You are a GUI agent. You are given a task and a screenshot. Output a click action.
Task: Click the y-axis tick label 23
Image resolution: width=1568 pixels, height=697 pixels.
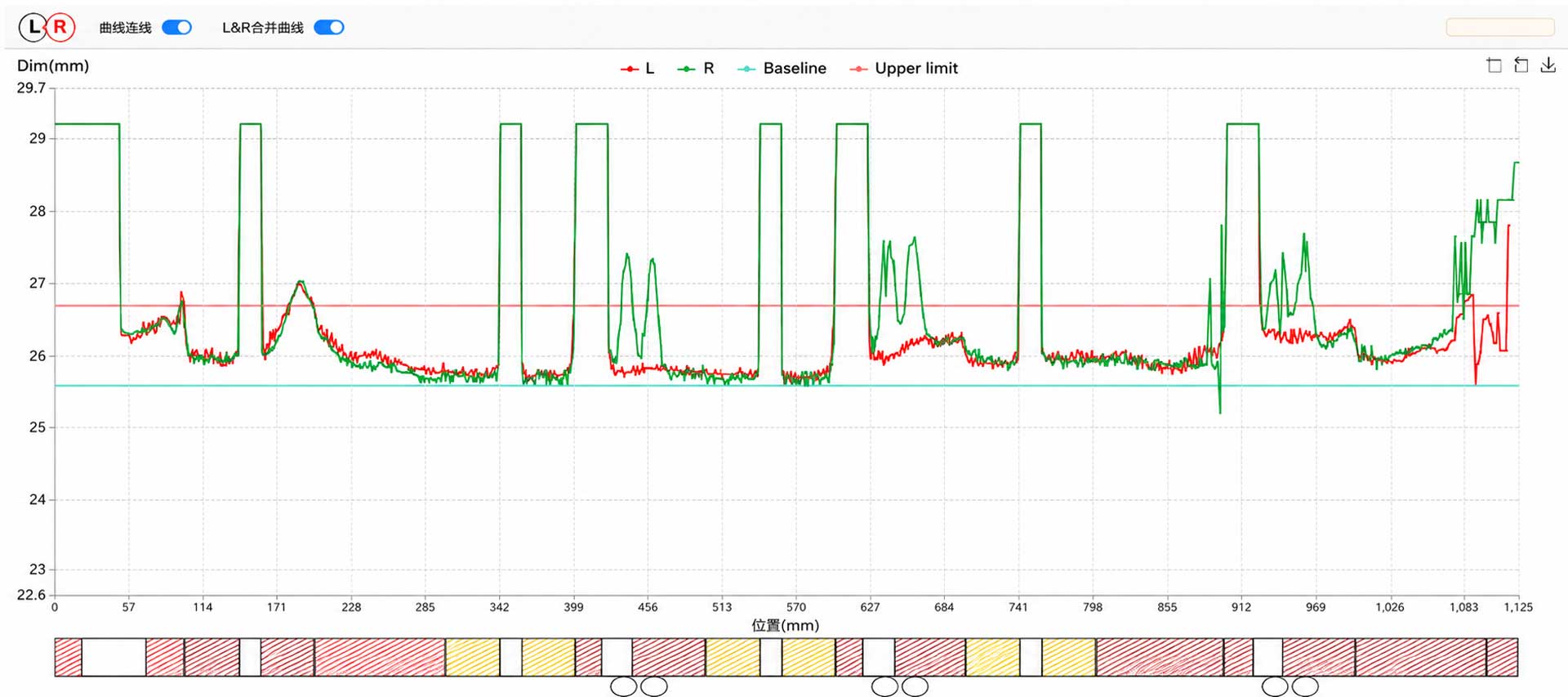point(38,570)
